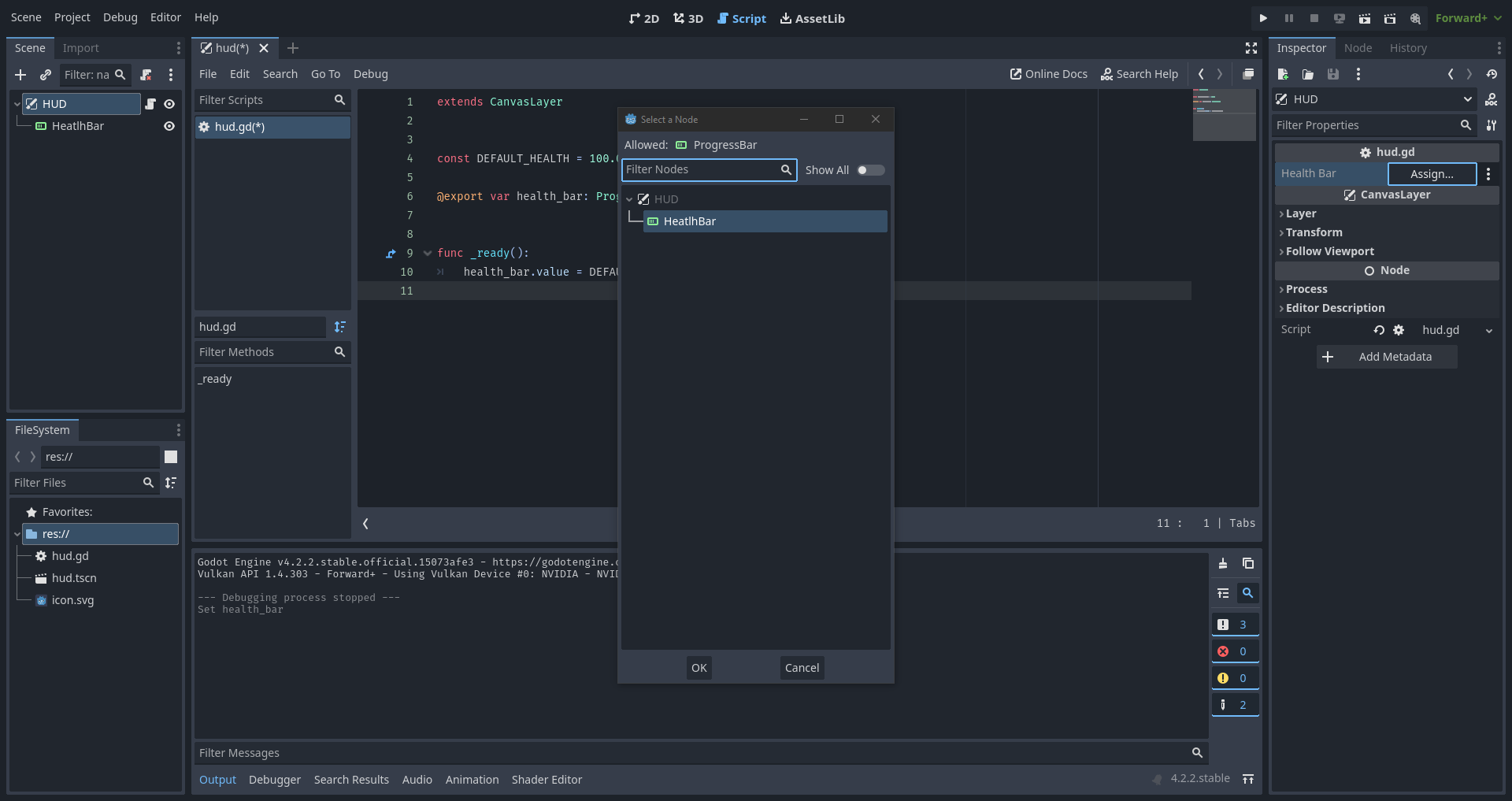Clear the output log icon
The image size is (1512, 801).
tap(1223, 563)
